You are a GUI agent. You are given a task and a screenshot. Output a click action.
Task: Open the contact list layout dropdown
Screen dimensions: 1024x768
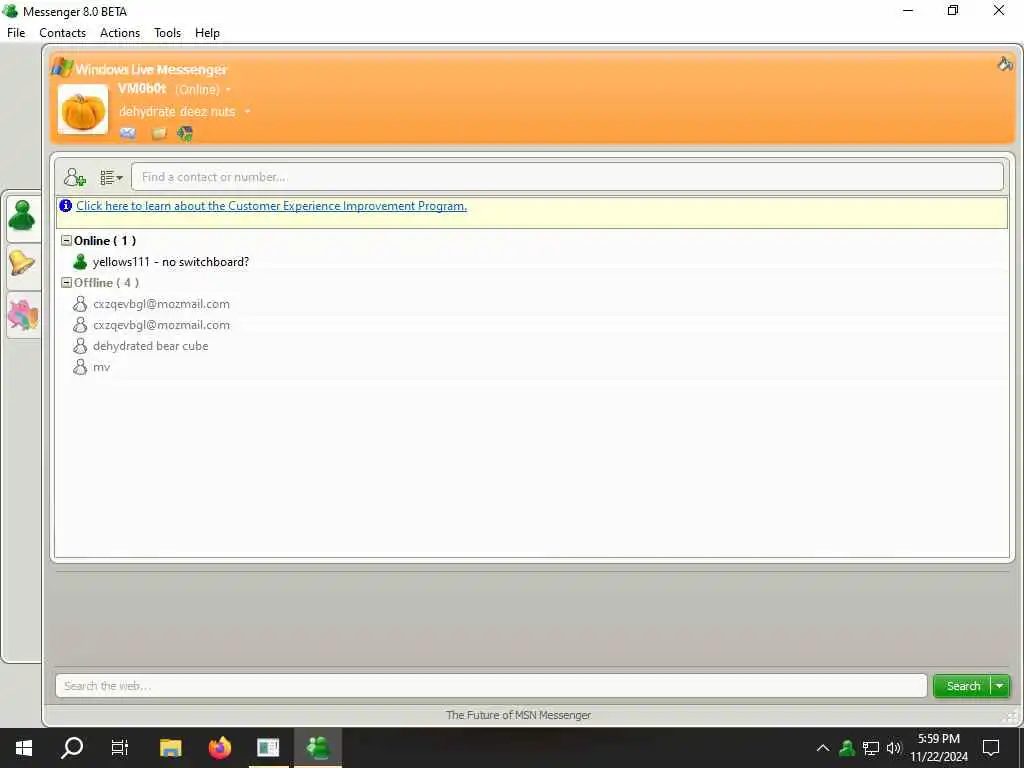coord(111,177)
